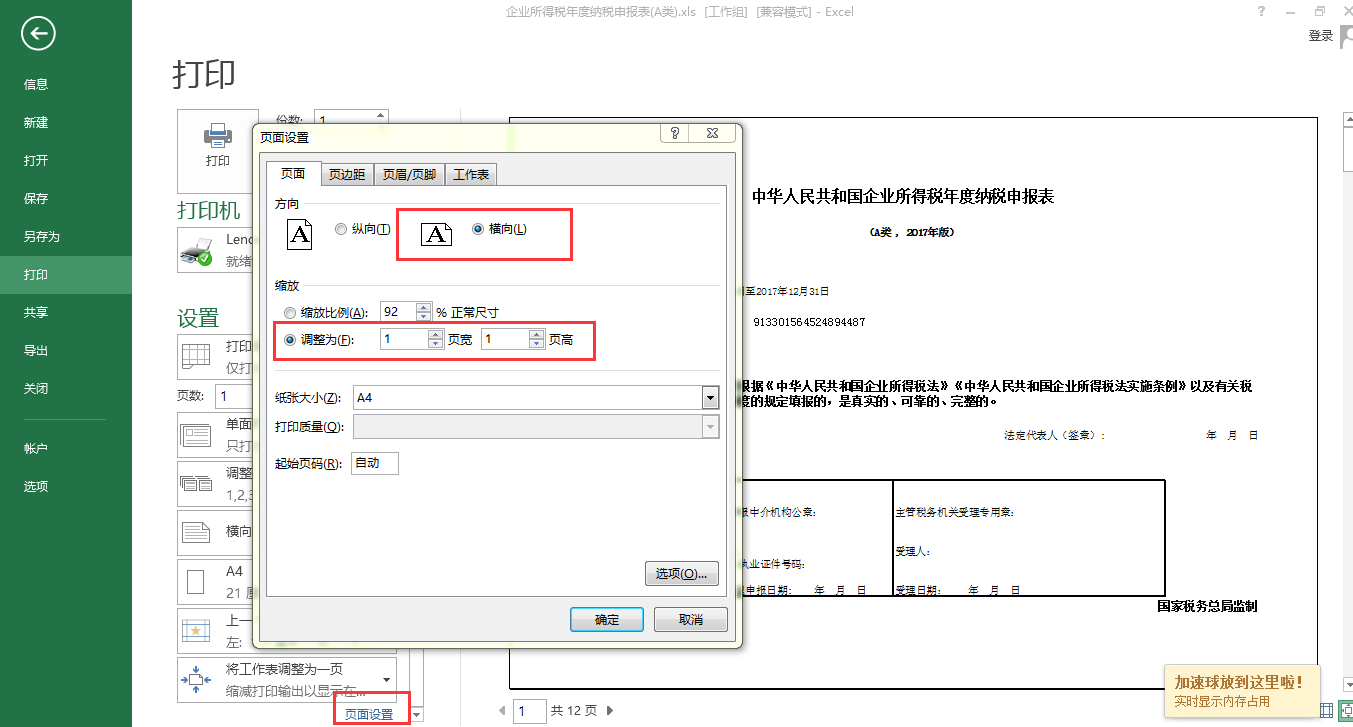
Task: Click the settings list scroll-down arrow
Action: coord(417,714)
